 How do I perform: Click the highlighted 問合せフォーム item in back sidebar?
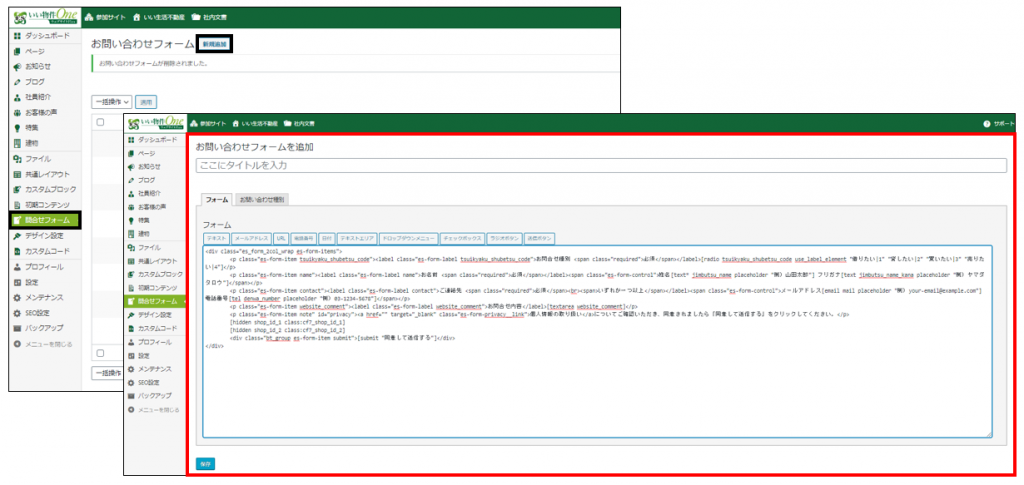click(50, 219)
